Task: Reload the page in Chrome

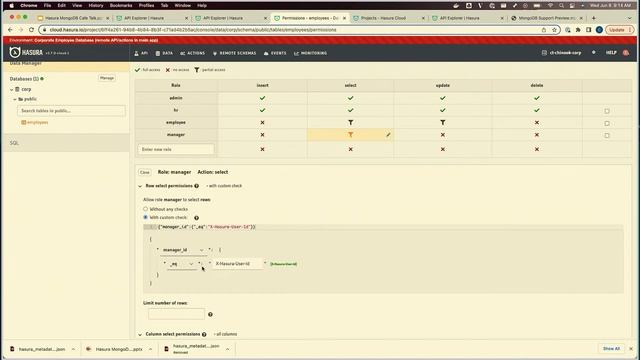Action: (x=31, y=30)
